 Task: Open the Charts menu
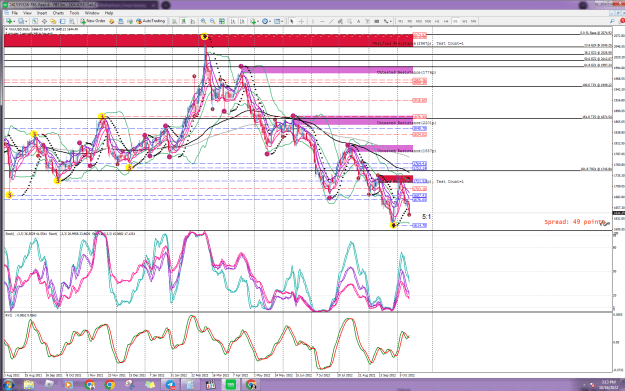(58, 13)
